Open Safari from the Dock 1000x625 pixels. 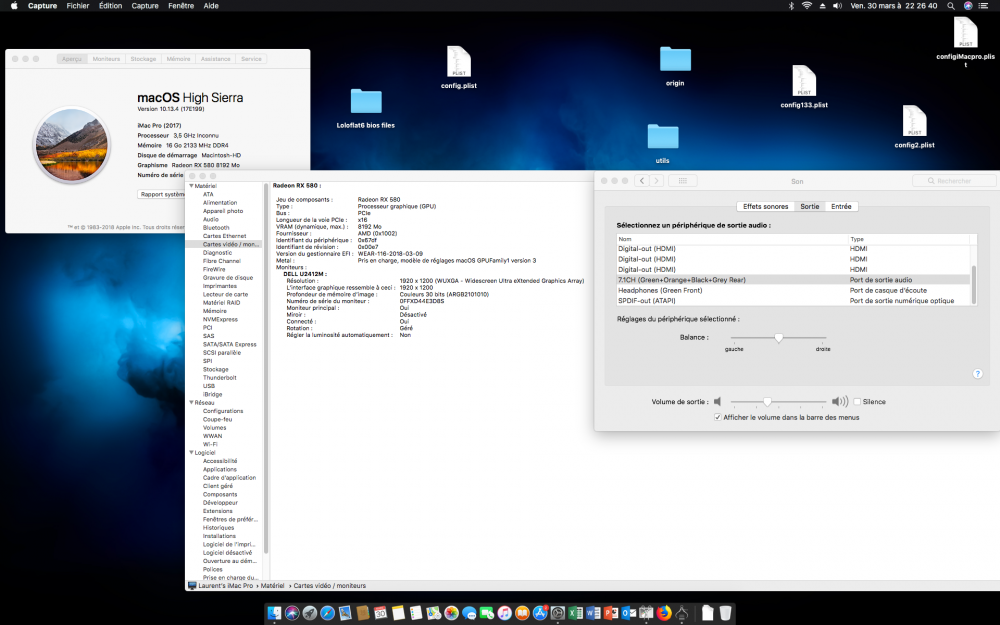pos(327,613)
